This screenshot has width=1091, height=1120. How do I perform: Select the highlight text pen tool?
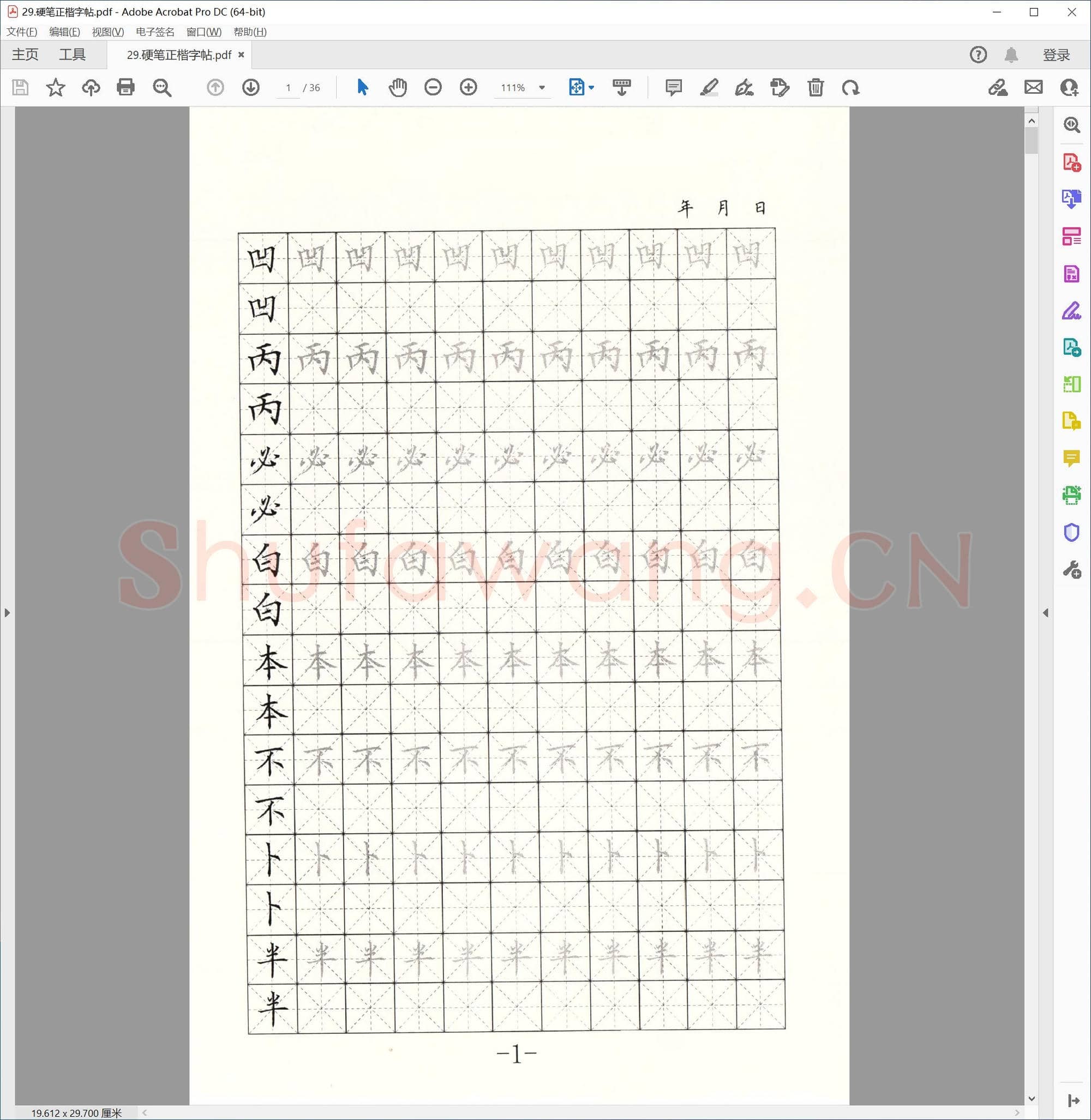coord(709,88)
